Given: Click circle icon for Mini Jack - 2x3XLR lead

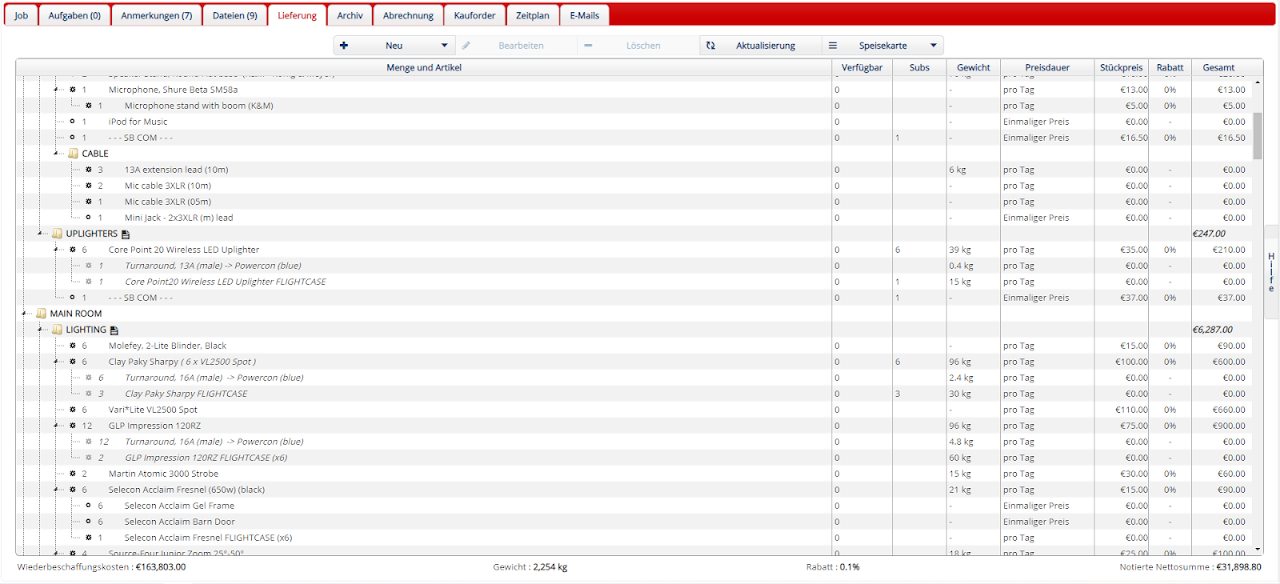Looking at the screenshot, I should [x=89, y=218].
